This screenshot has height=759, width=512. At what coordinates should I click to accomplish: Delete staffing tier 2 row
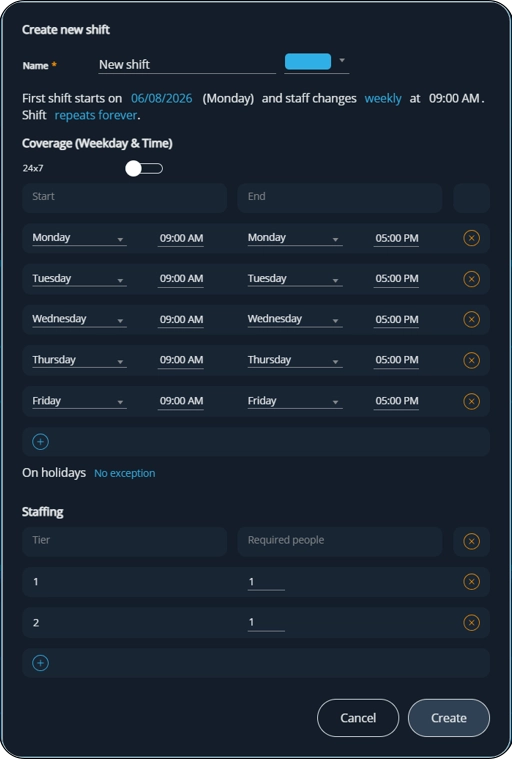coord(471,622)
